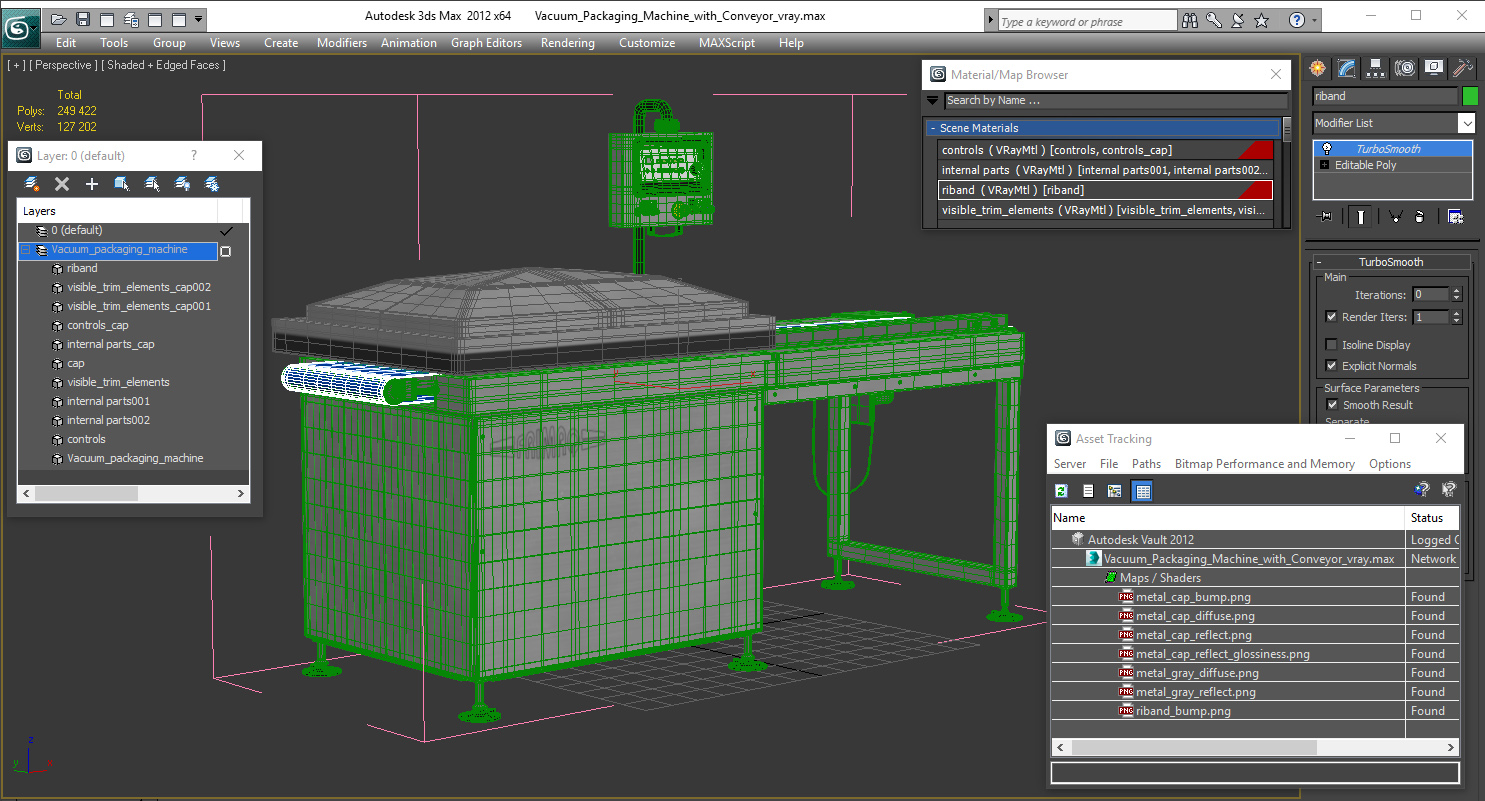Disable the Smooth Result checkbox
1485x801 pixels.
pos(1332,405)
